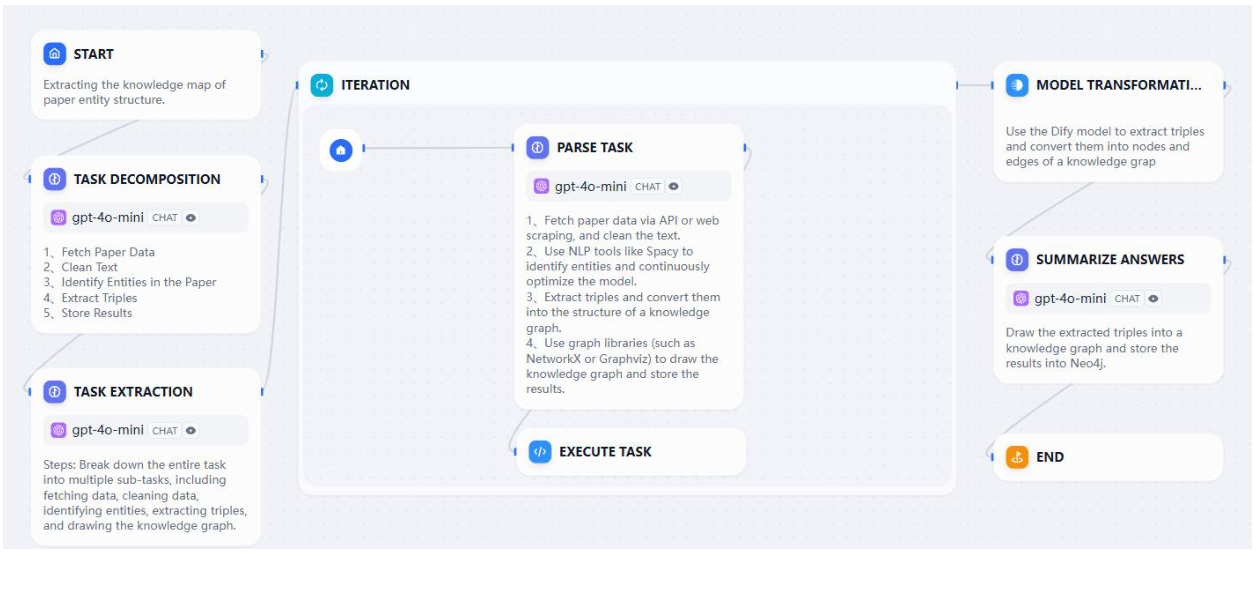Toggle the visibility icon beside CHAT in PARSE TASK
1257x590 pixels.
(x=674, y=185)
